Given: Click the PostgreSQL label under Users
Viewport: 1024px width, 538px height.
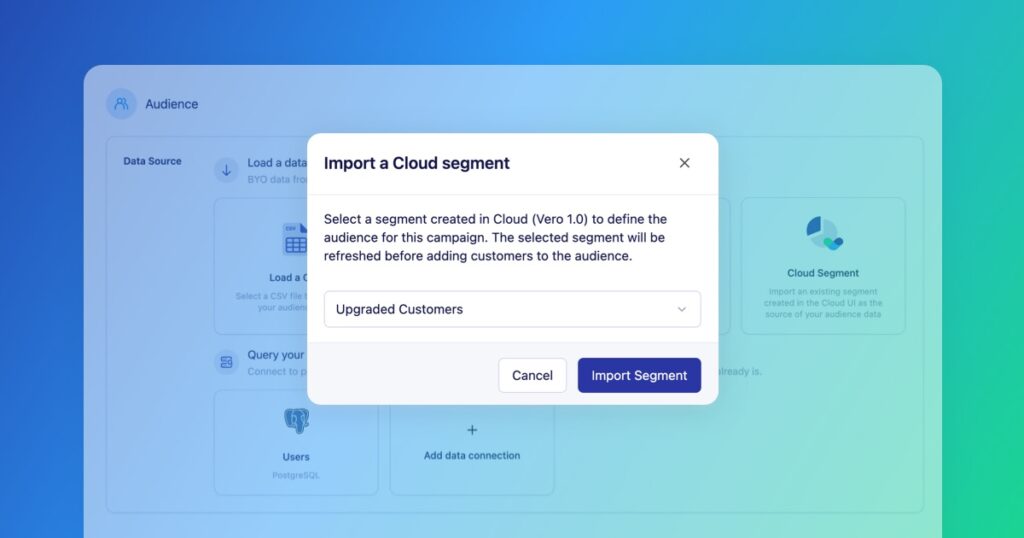Looking at the screenshot, I should click(296, 474).
